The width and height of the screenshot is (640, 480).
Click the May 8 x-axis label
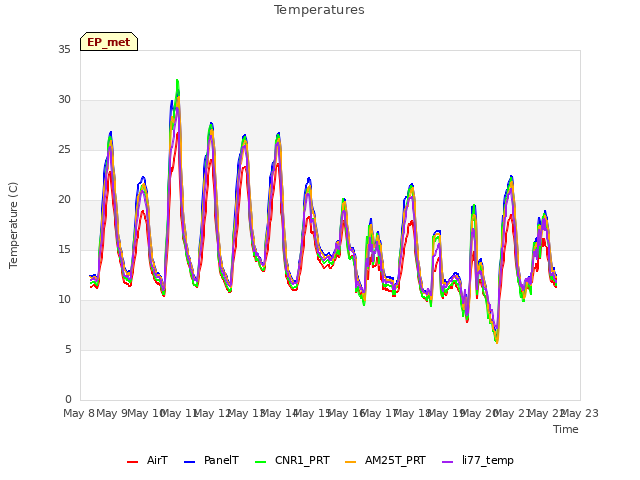[x=79, y=413]
